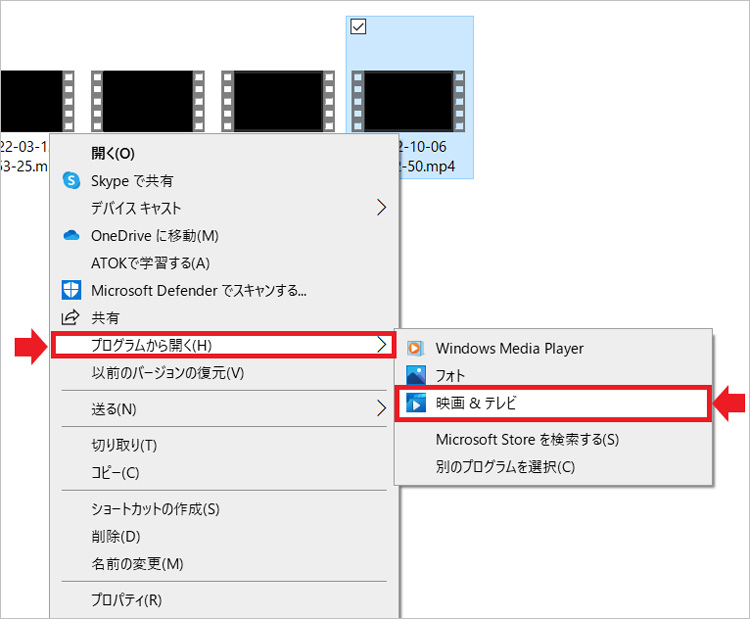Open プログラムから開く(H) menu entry
This screenshot has height=619, width=750.
coord(223,344)
